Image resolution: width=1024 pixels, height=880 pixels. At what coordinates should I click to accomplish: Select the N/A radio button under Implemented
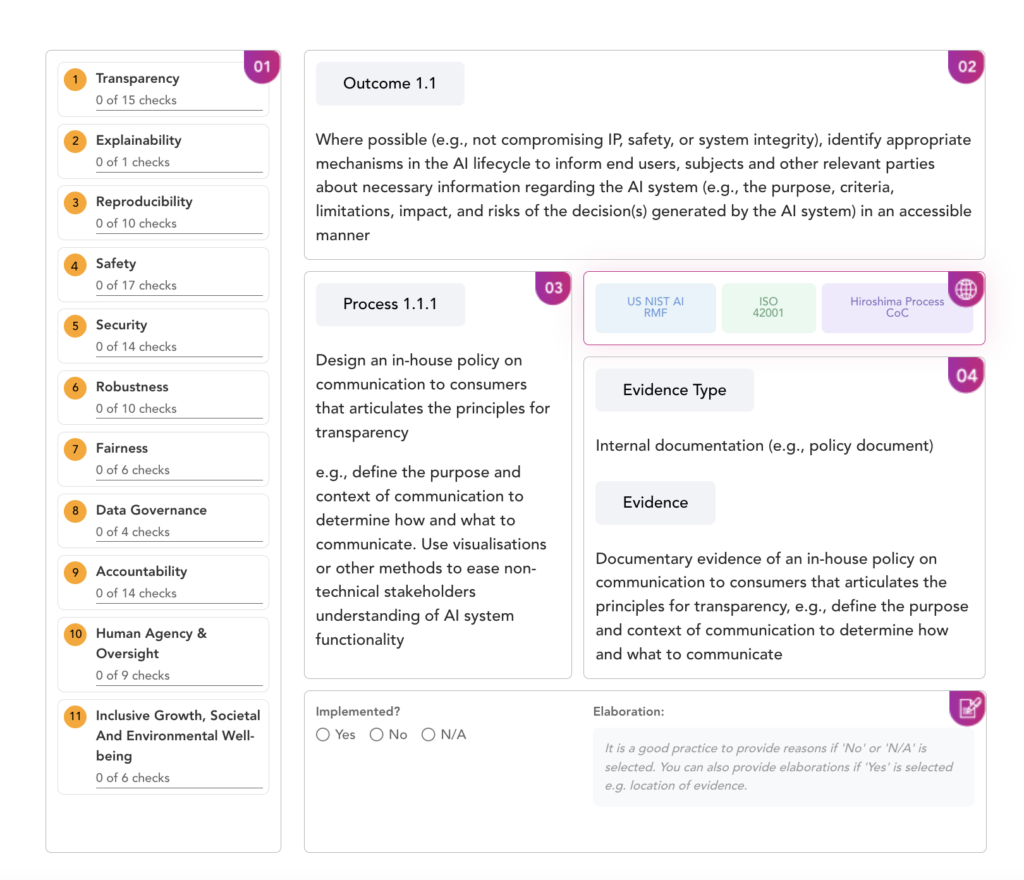[x=428, y=734]
